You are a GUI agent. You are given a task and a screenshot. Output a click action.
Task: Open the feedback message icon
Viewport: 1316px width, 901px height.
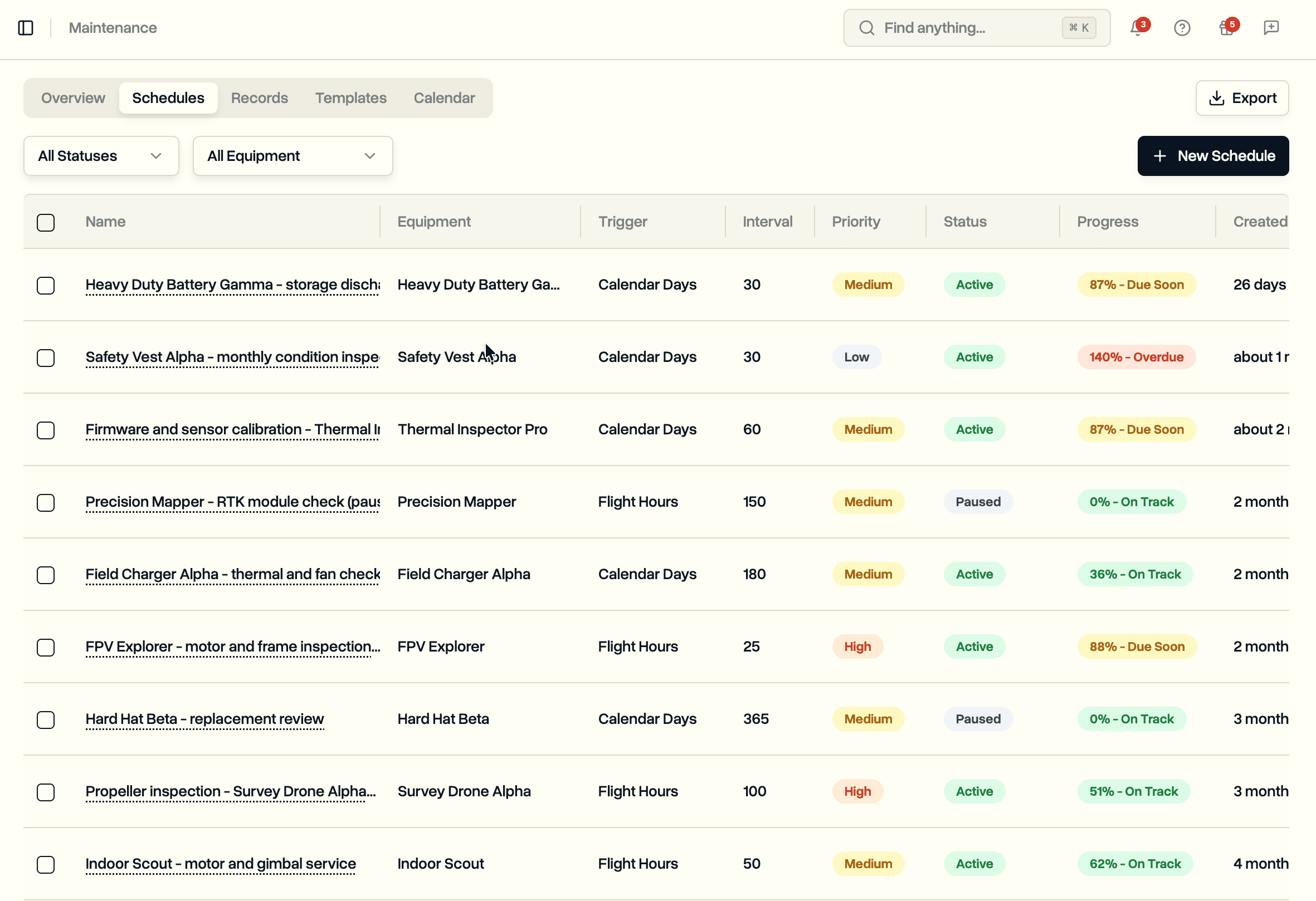click(x=1271, y=28)
